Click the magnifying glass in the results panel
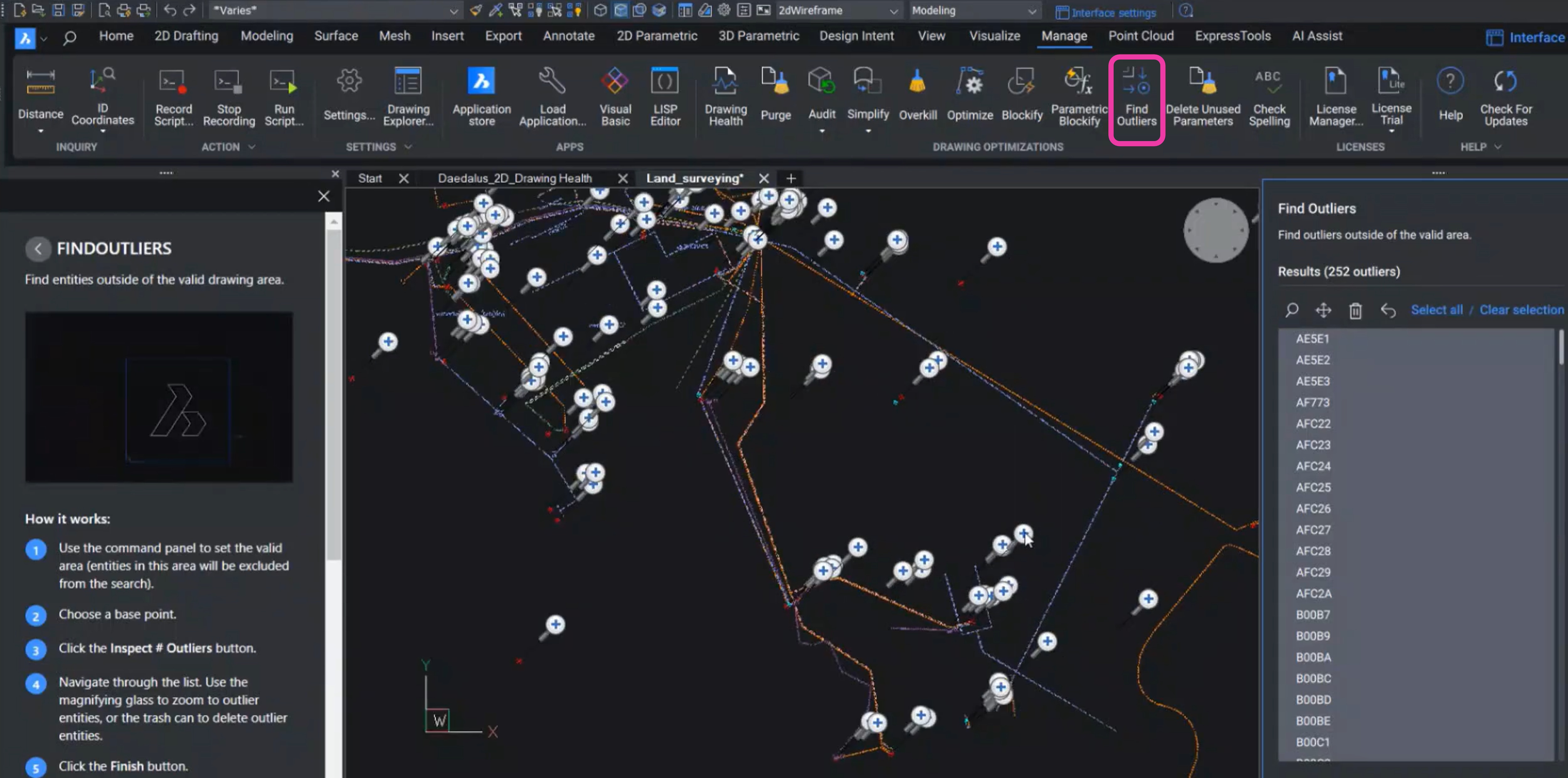The width and height of the screenshot is (1568, 778). (x=1292, y=310)
